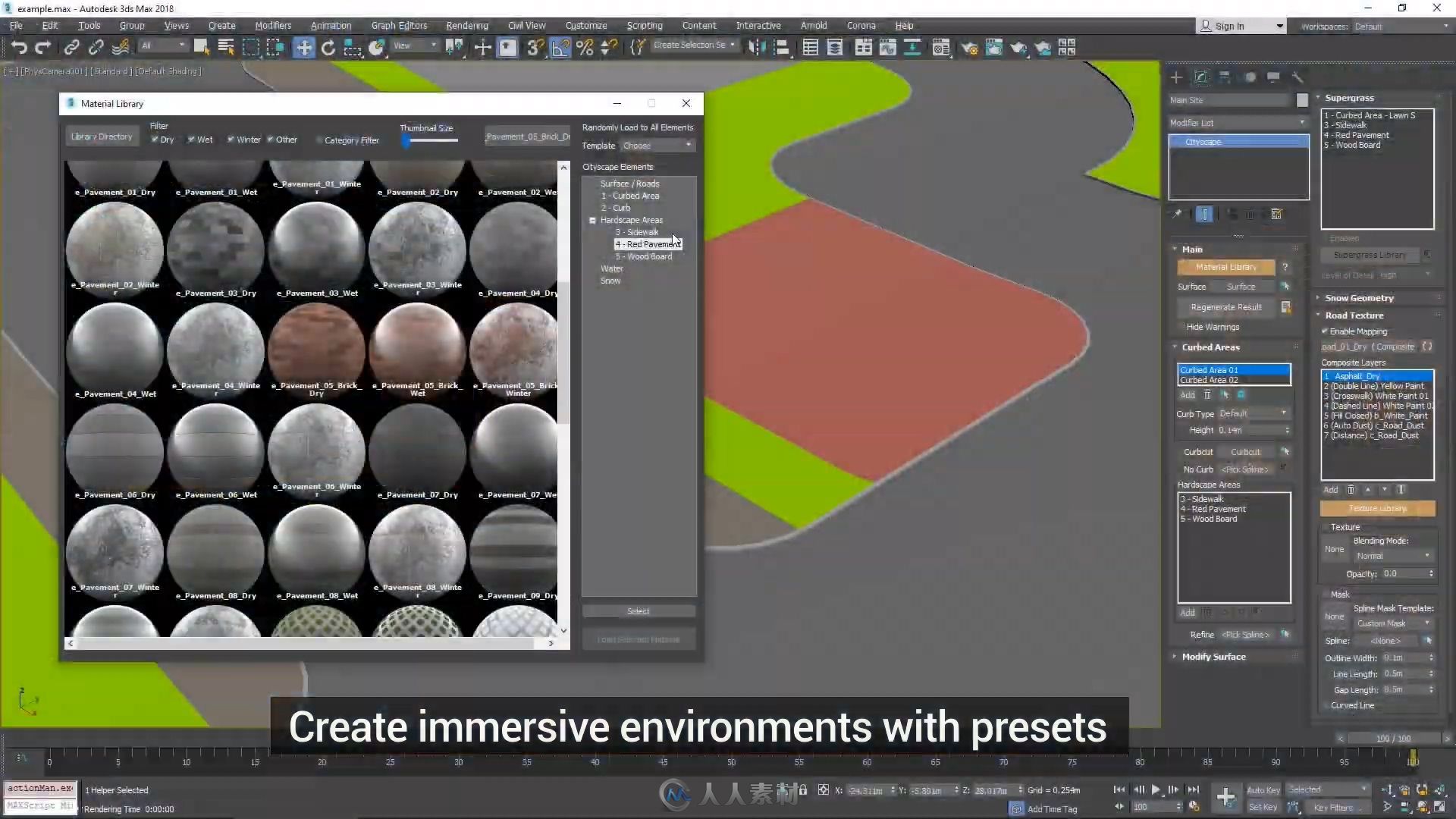Click the Go to Start playback icon

tap(1119, 789)
